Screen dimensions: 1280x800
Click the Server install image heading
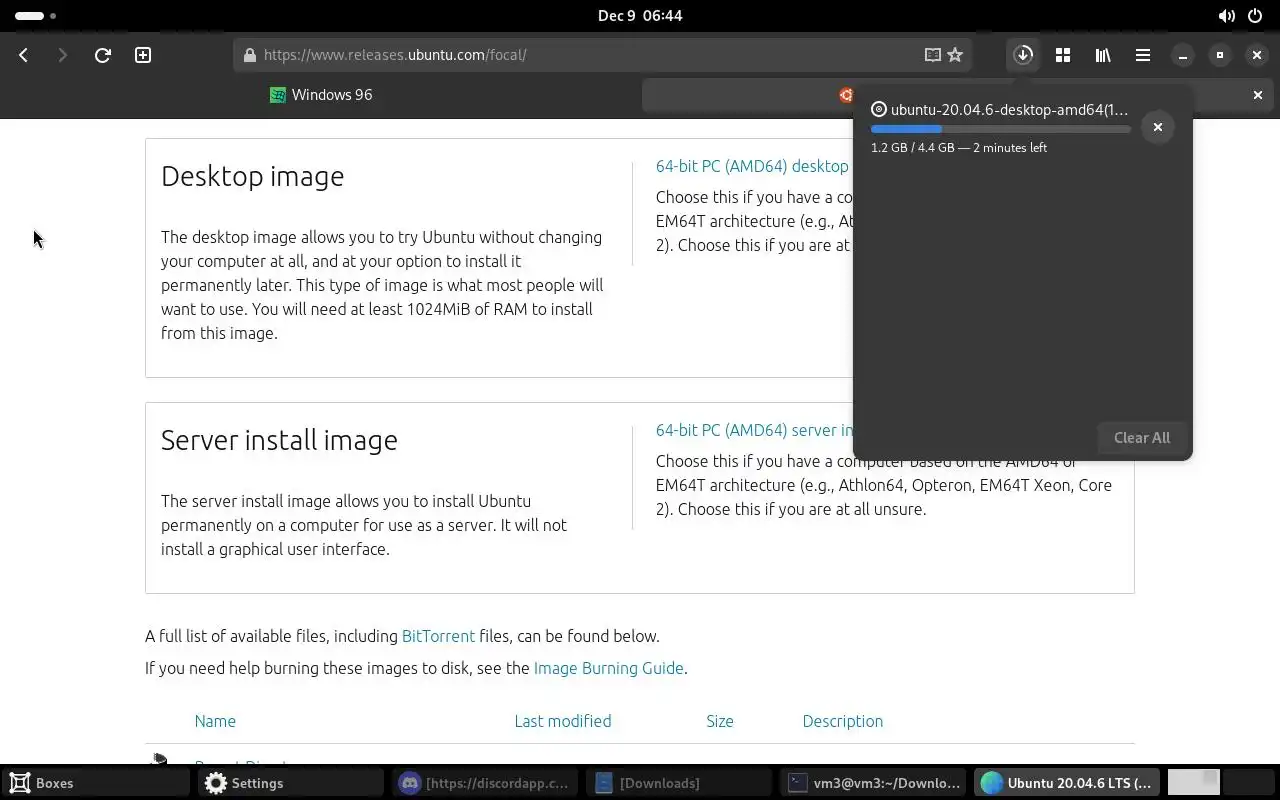279,440
